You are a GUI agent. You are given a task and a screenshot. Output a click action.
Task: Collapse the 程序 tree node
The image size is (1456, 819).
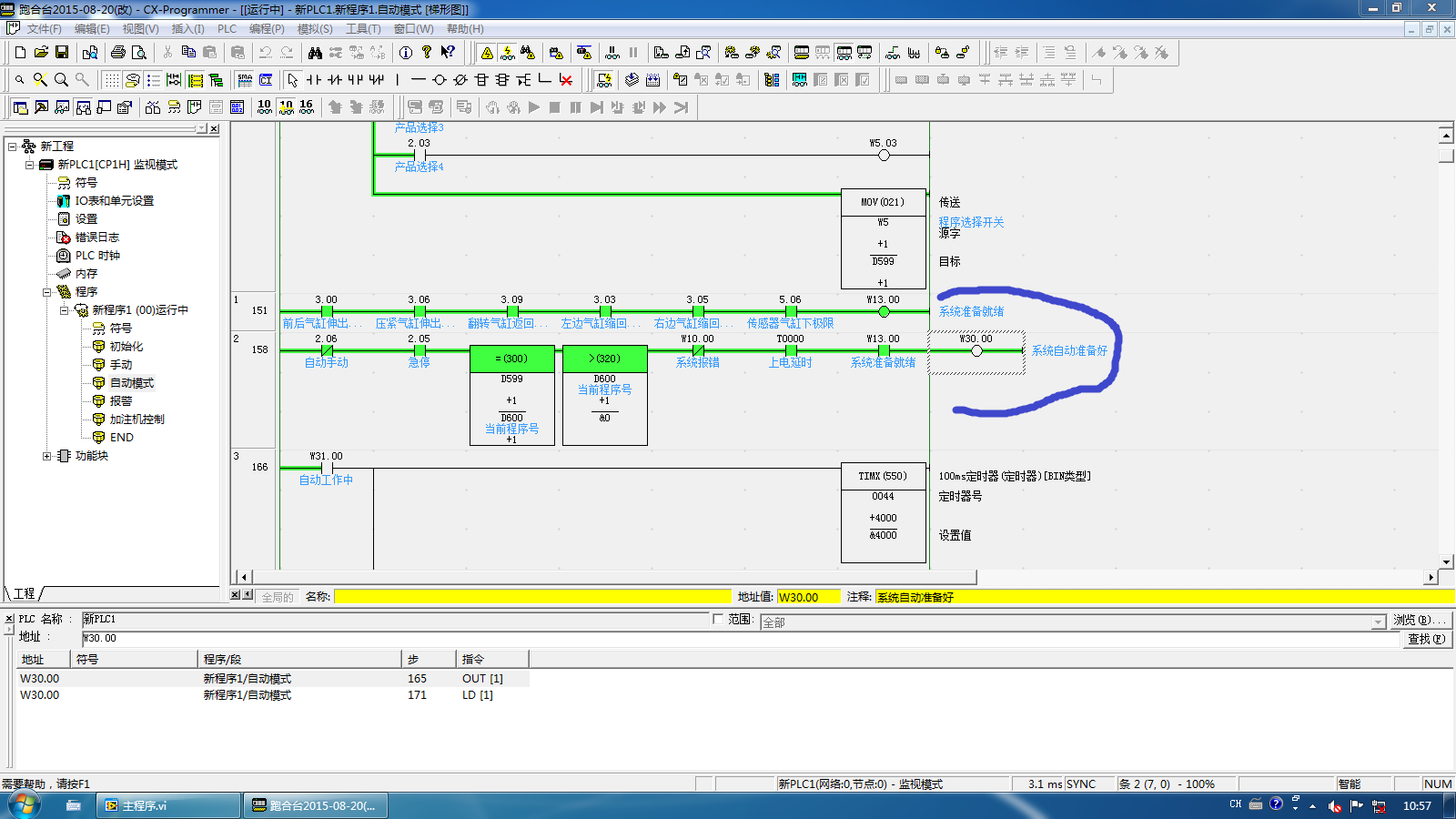pyautogui.click(x=47, y=292)
